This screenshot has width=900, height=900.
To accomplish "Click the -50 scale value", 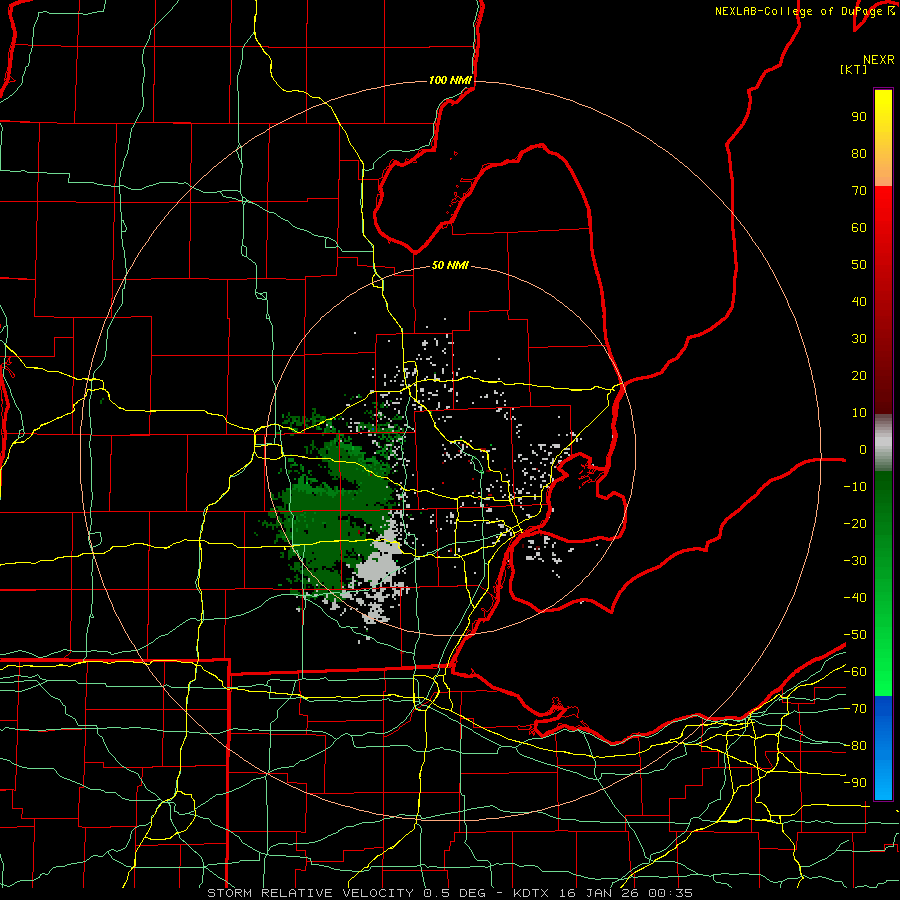I will coord(855,635).
